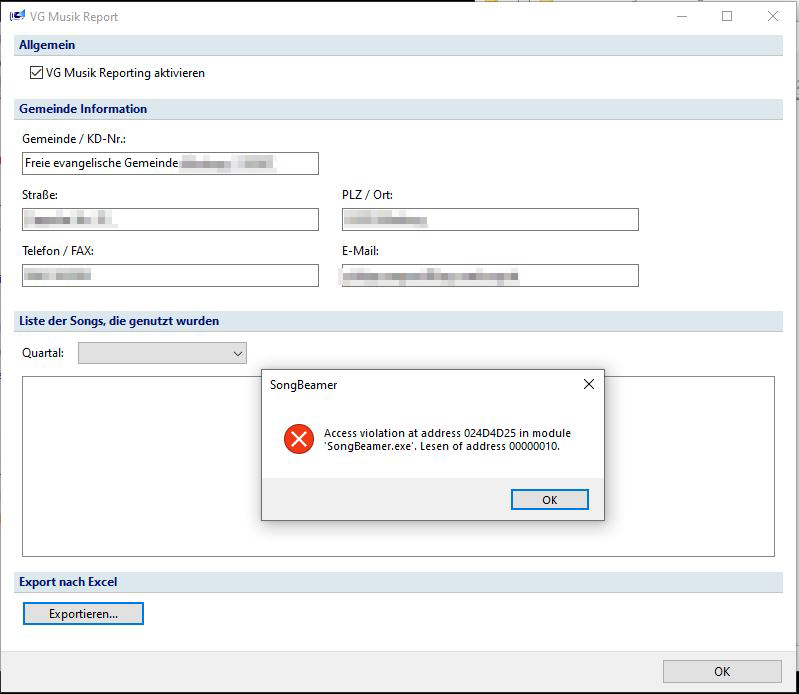Viewport: 799px width, 694px height.
Task: Click the red error icon in dialog
Action: [299, 439]
